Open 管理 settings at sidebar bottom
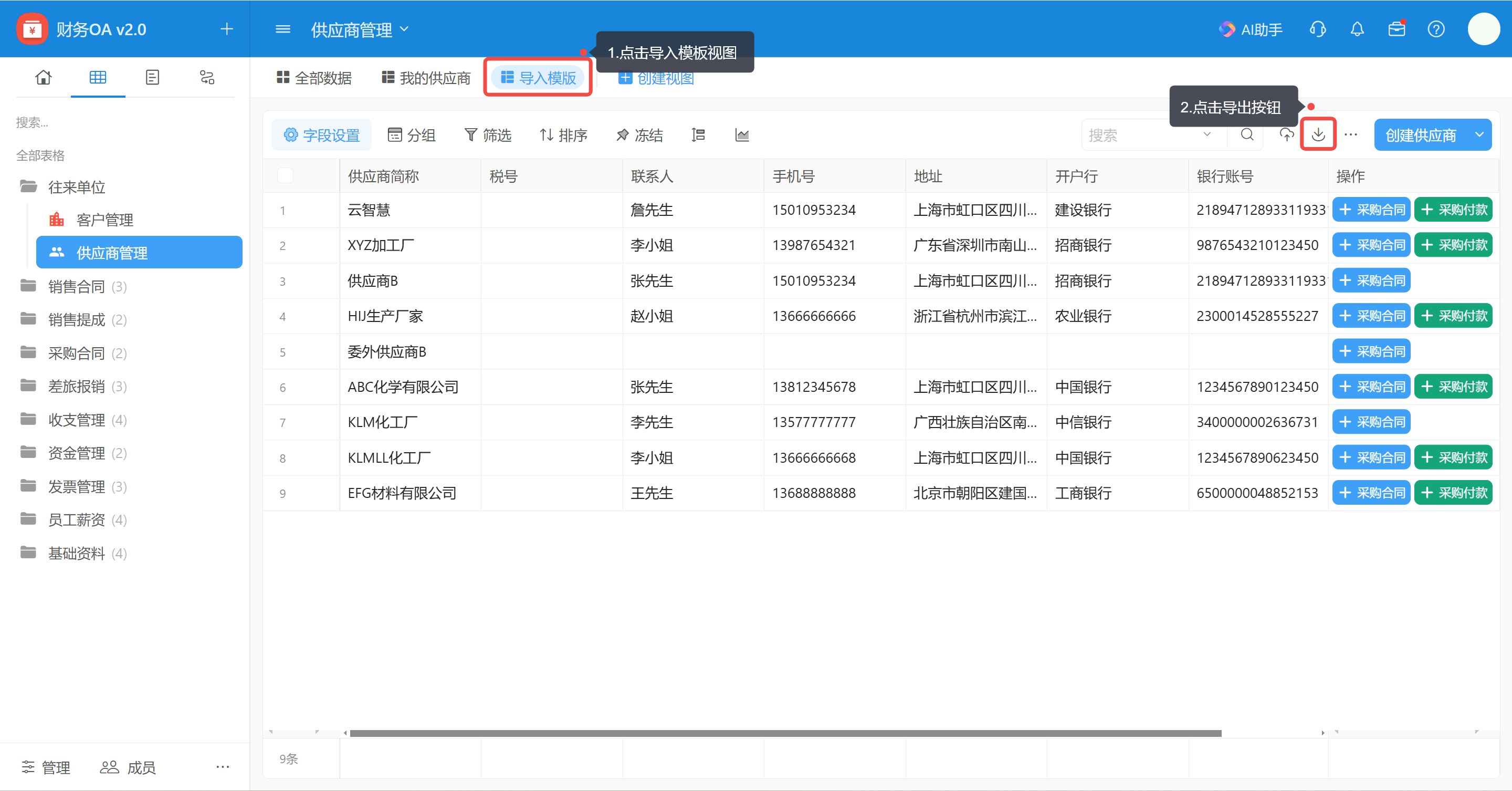This screenshot has width=1512, height=791. point(46,767)
